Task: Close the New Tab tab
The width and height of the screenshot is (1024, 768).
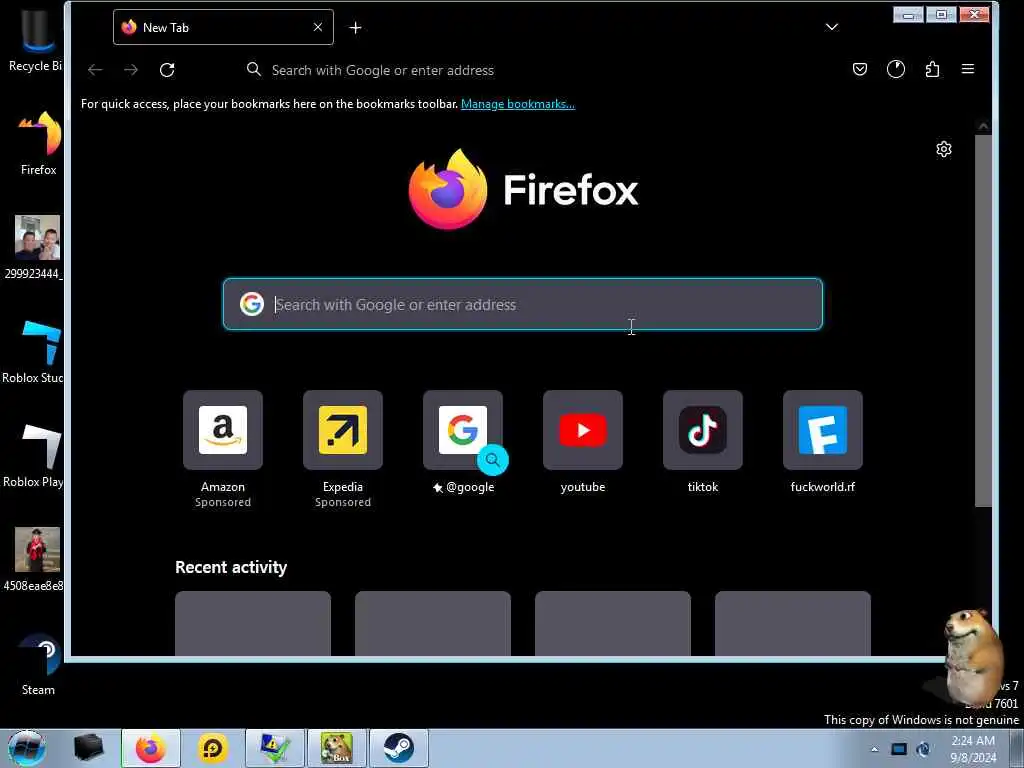Action: pos(318,27)
